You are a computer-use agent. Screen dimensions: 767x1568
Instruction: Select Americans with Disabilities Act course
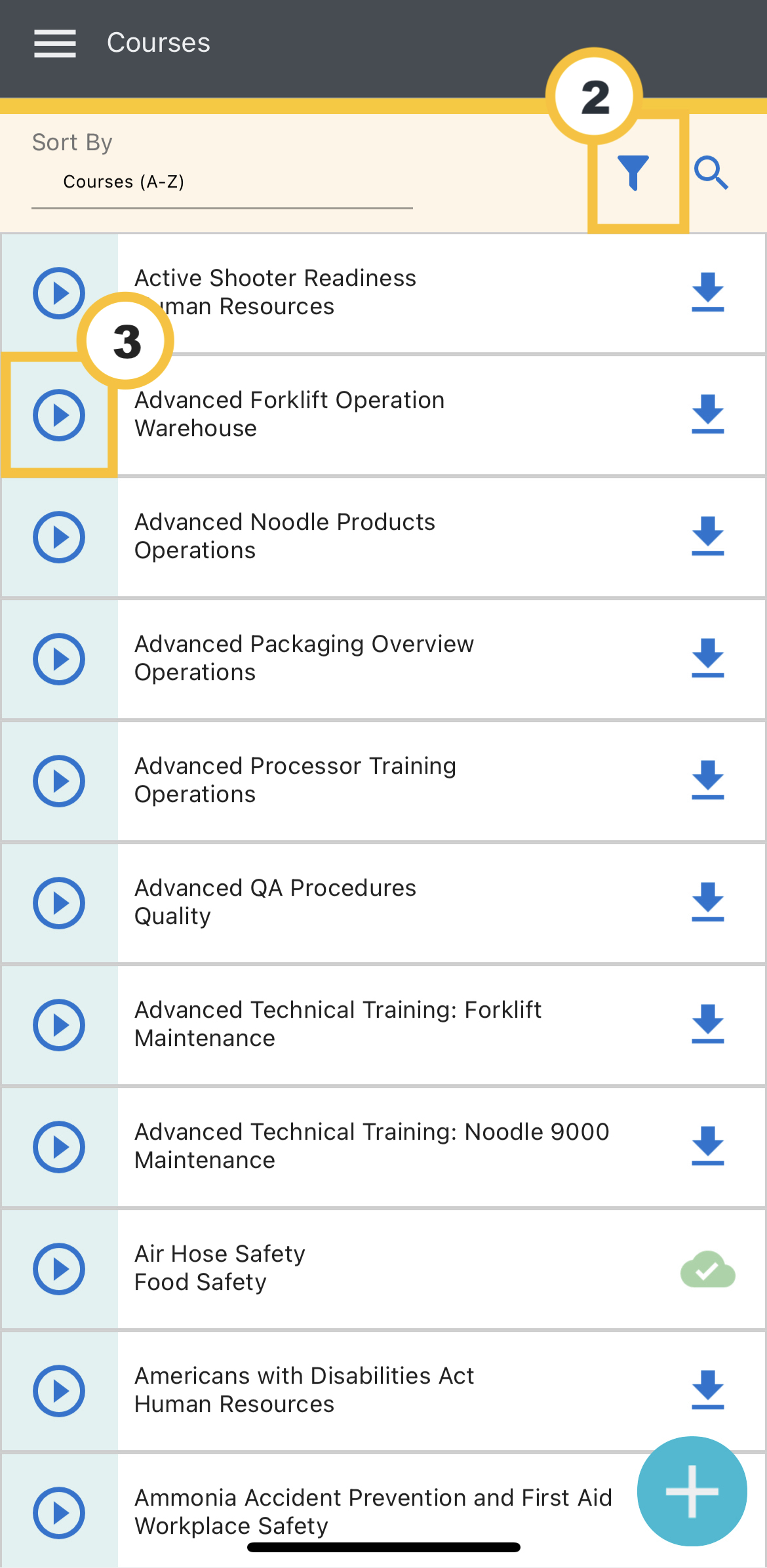click(x=383, y=1391)
